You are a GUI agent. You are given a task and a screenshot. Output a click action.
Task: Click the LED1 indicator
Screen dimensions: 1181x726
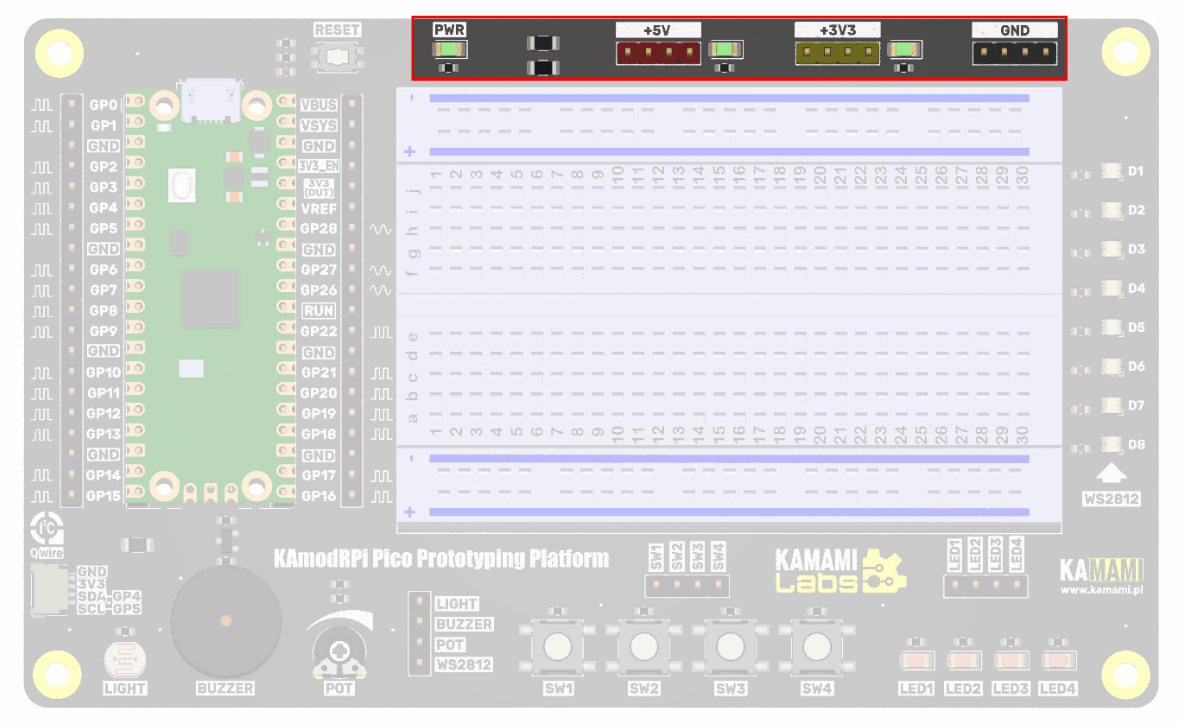click(x=916, y=661)
